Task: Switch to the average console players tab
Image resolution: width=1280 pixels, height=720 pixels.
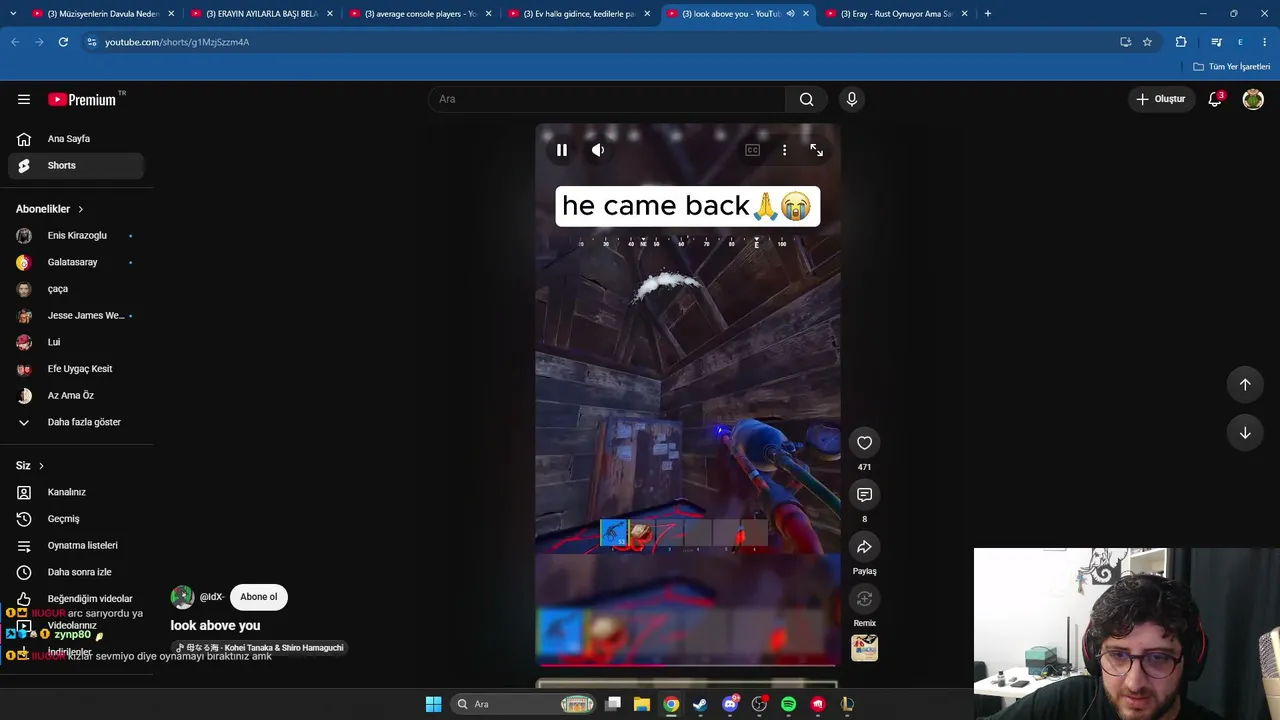Action: [x=420, y=14]
